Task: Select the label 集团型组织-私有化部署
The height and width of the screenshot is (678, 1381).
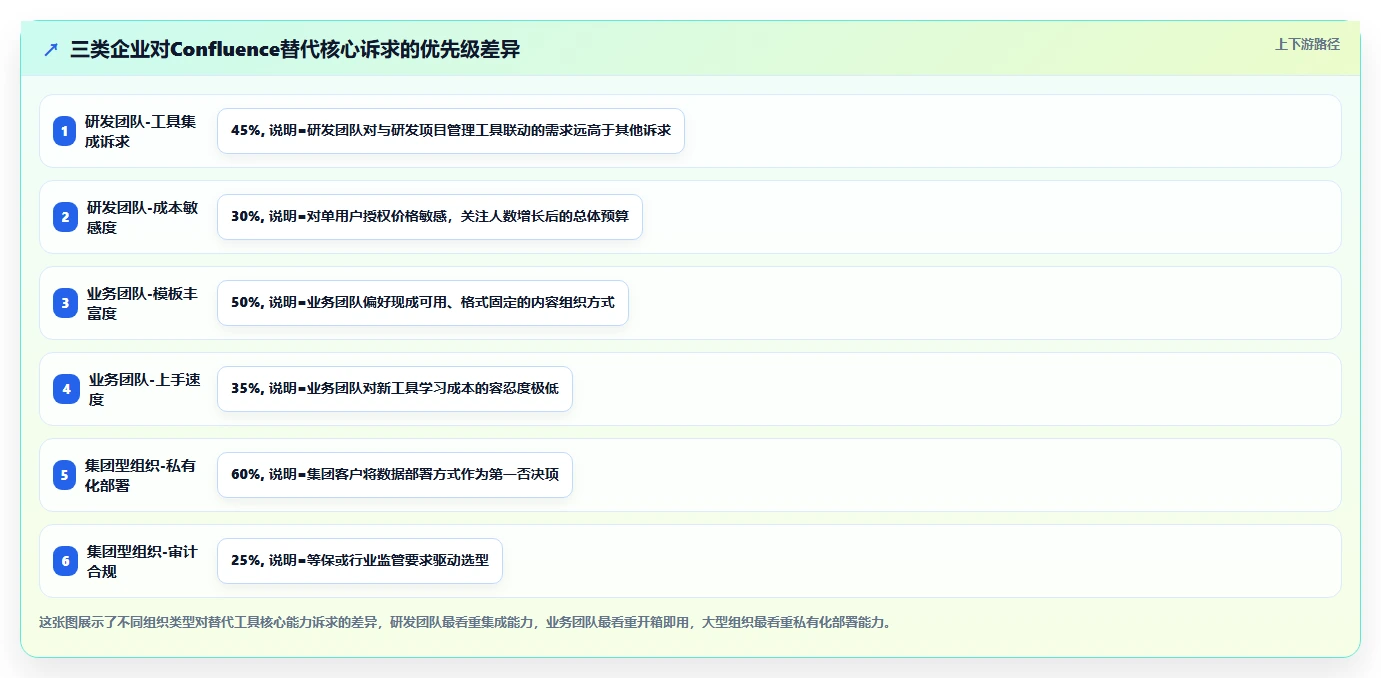Action: [141, 475]
